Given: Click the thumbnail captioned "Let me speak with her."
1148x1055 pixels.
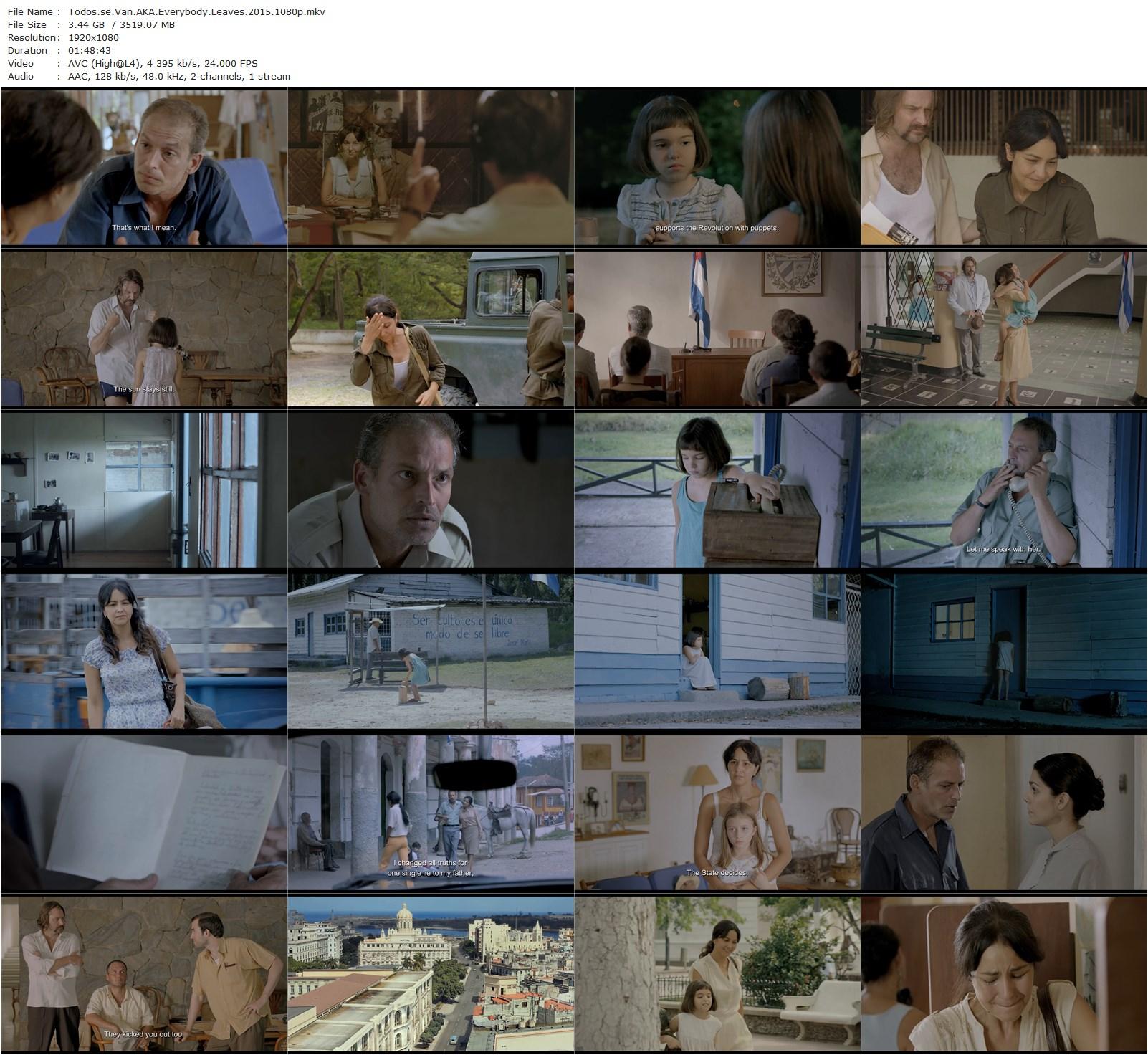Looking at the screenshot, I should [x=1004, y=490].
